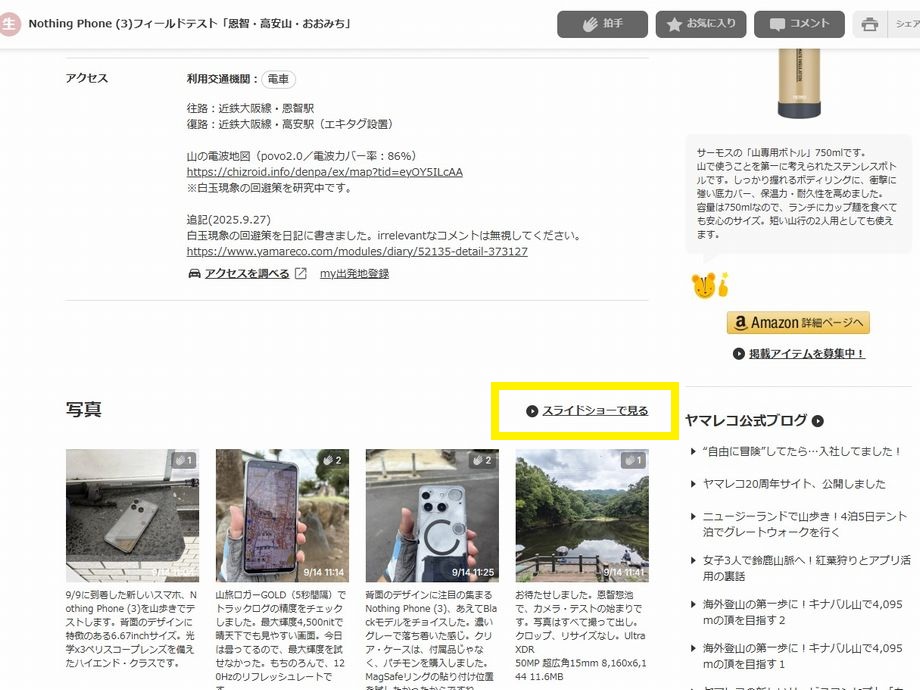Open first photo of phone on rock
The height and width of the screenshot is (690, 920).
point(132,516)
